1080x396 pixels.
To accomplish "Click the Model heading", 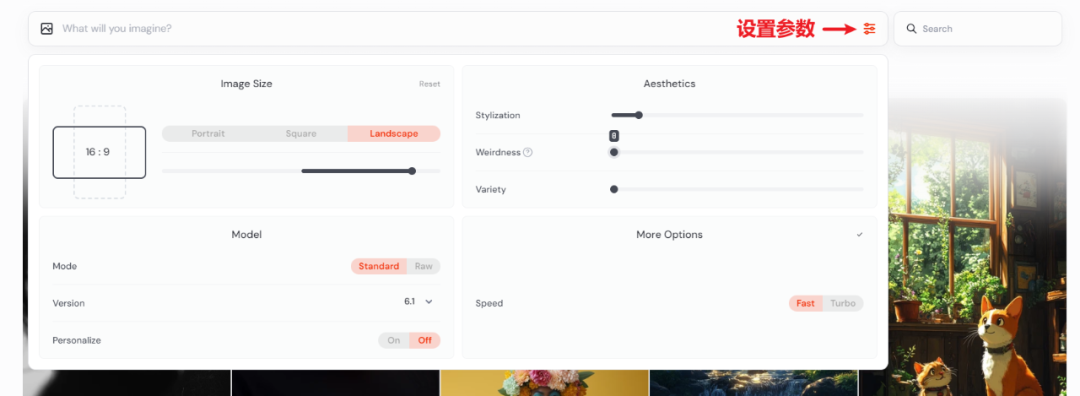I will pyautogui.click(x=246, y=235).
